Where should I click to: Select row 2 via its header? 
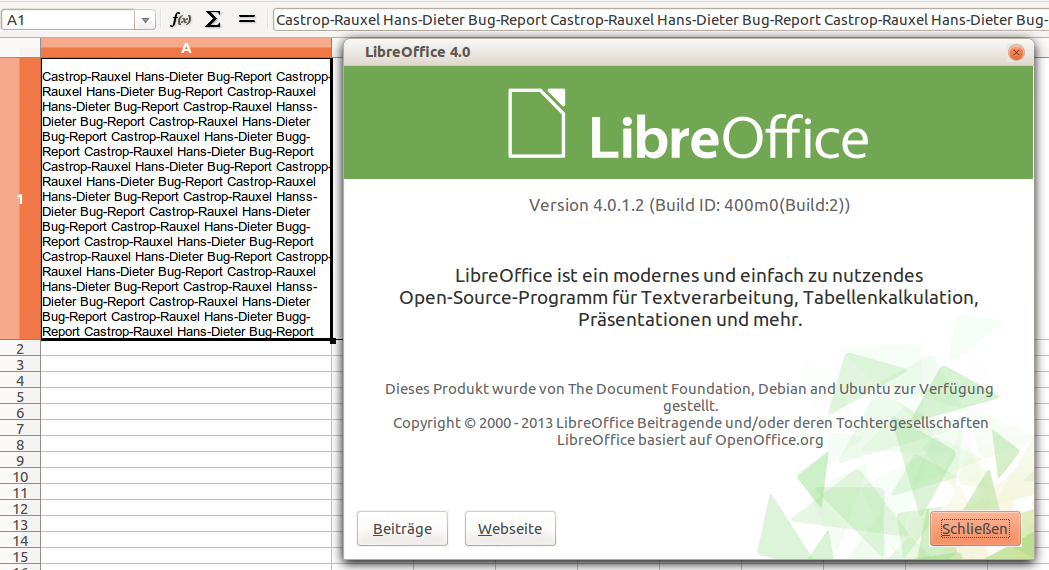coord(20,349)
